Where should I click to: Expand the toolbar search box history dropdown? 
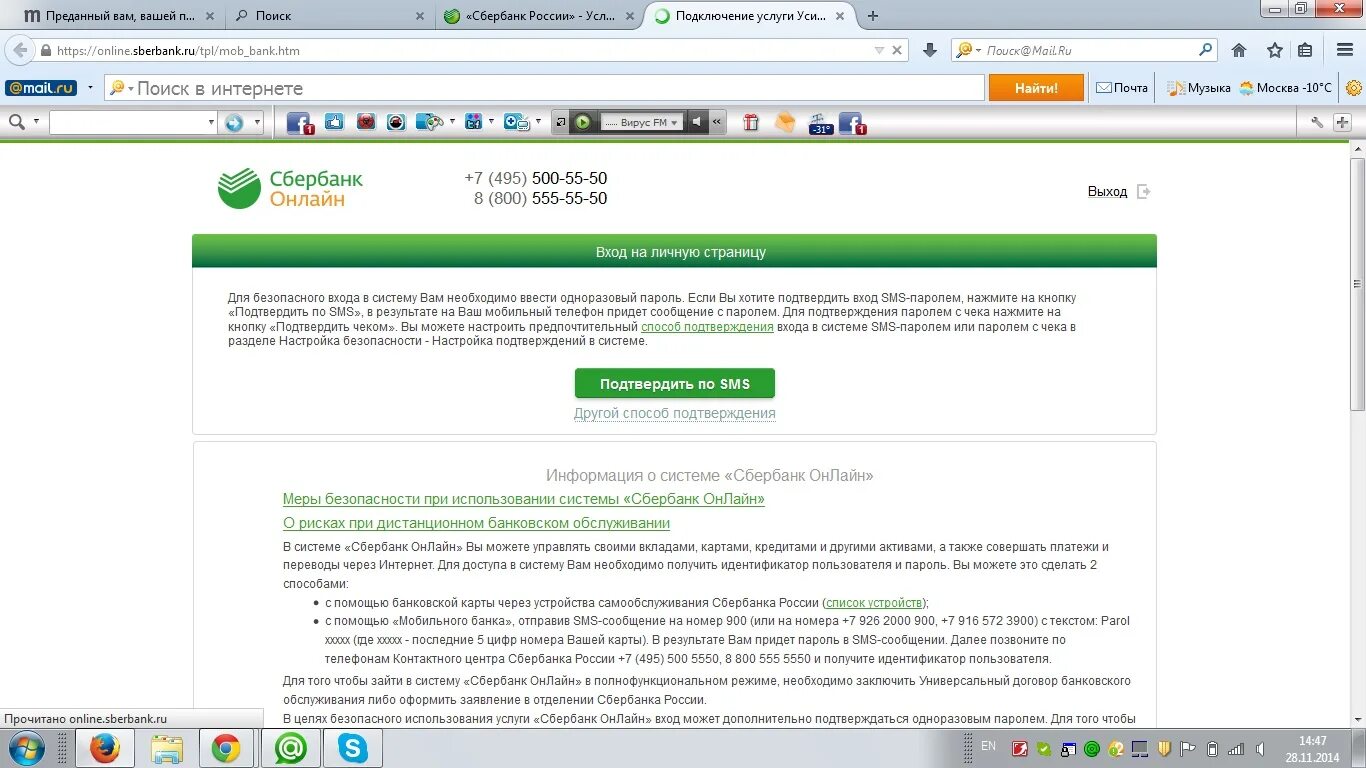(x=211, y=122)
